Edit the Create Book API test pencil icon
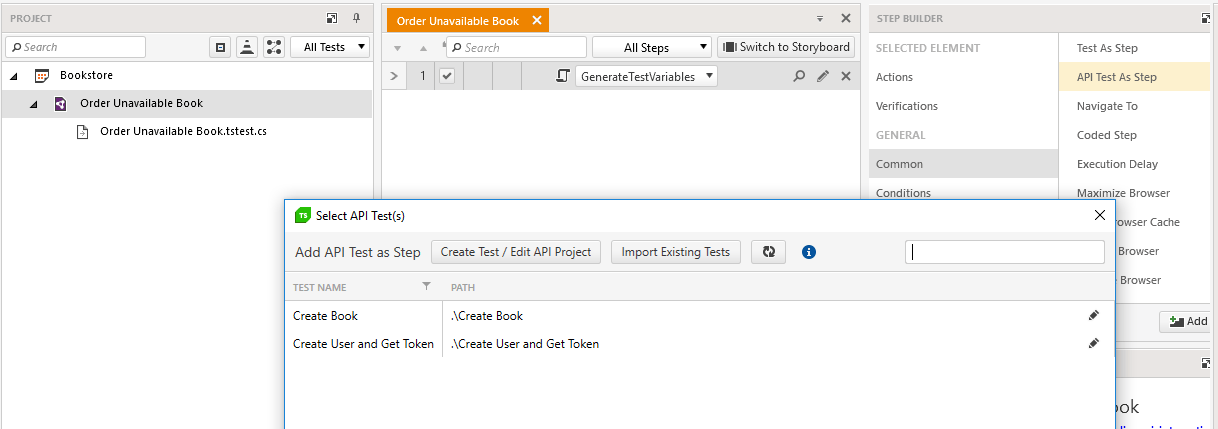Screen dimensions: 1218x429 point(1094,315)
